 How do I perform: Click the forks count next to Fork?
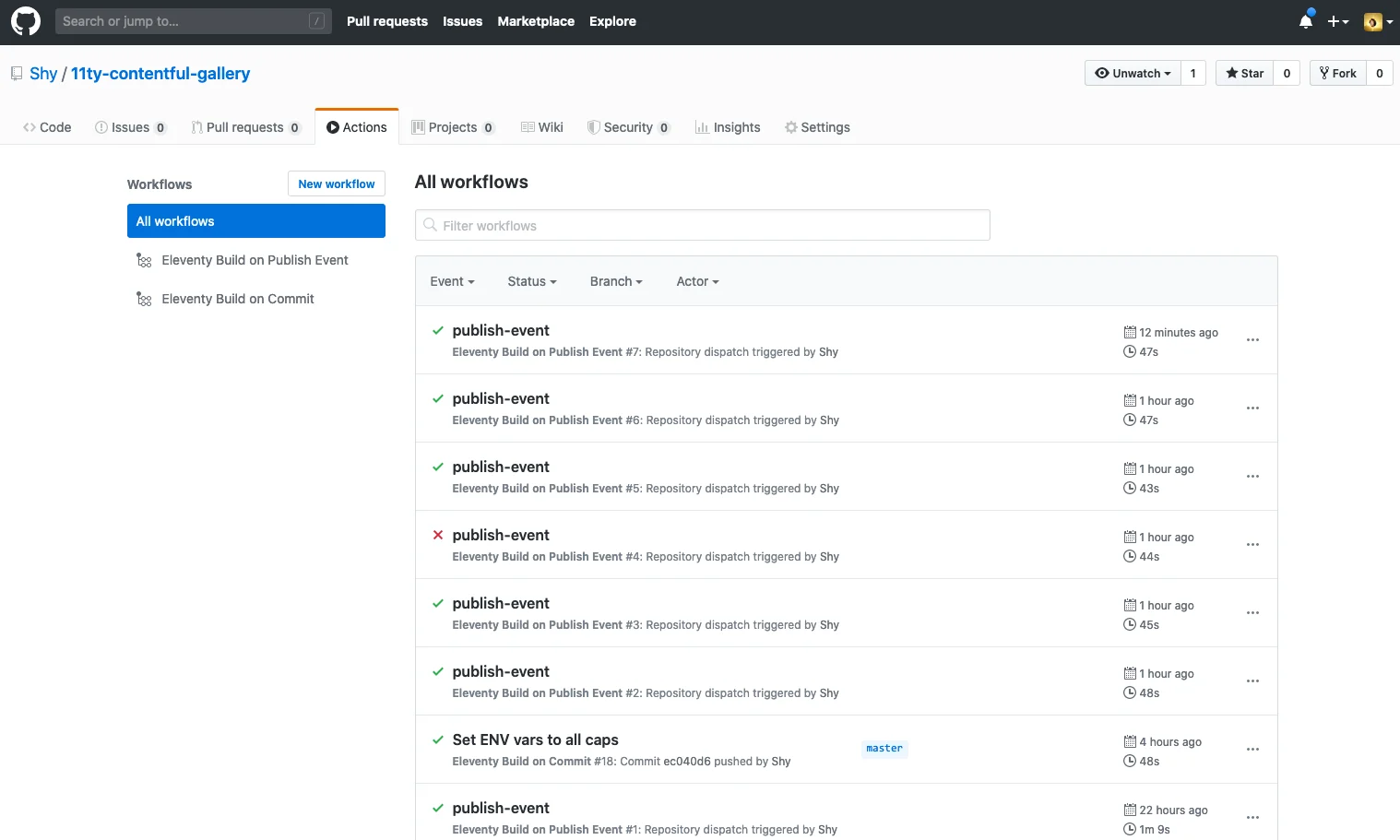click(x=1380, y=73)
